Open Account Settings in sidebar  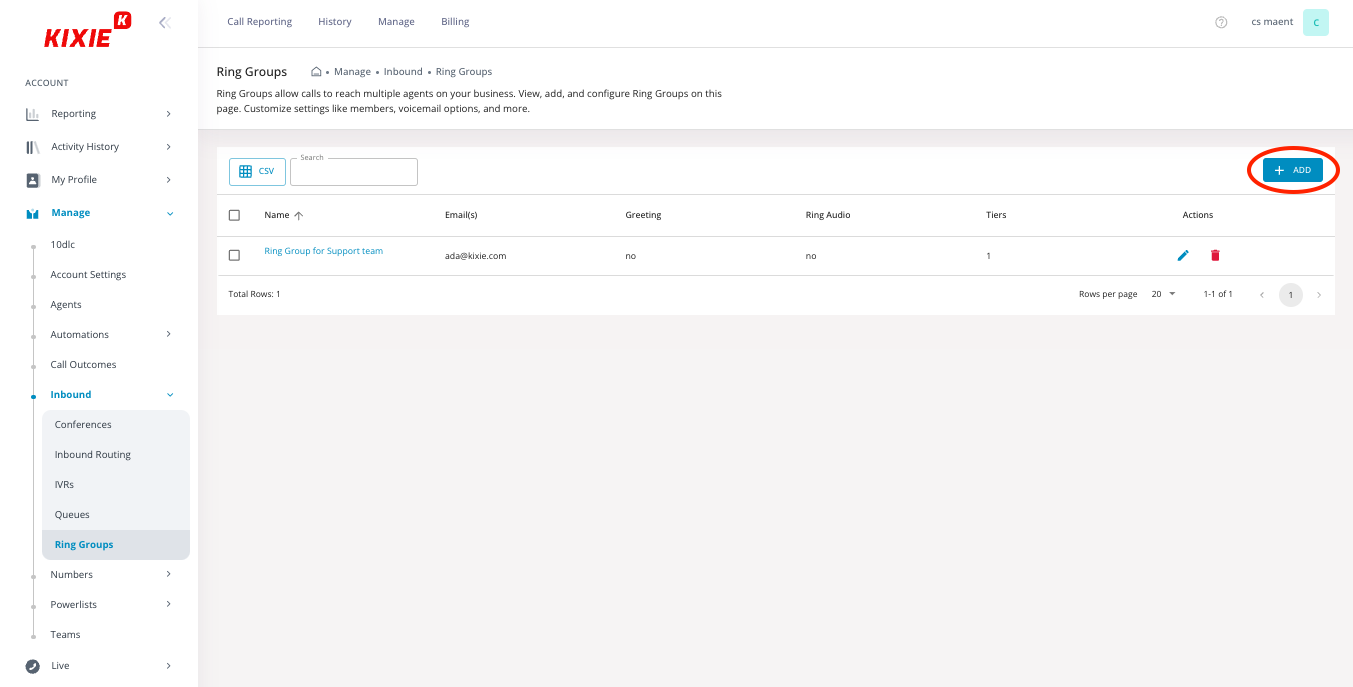[88, 275]
